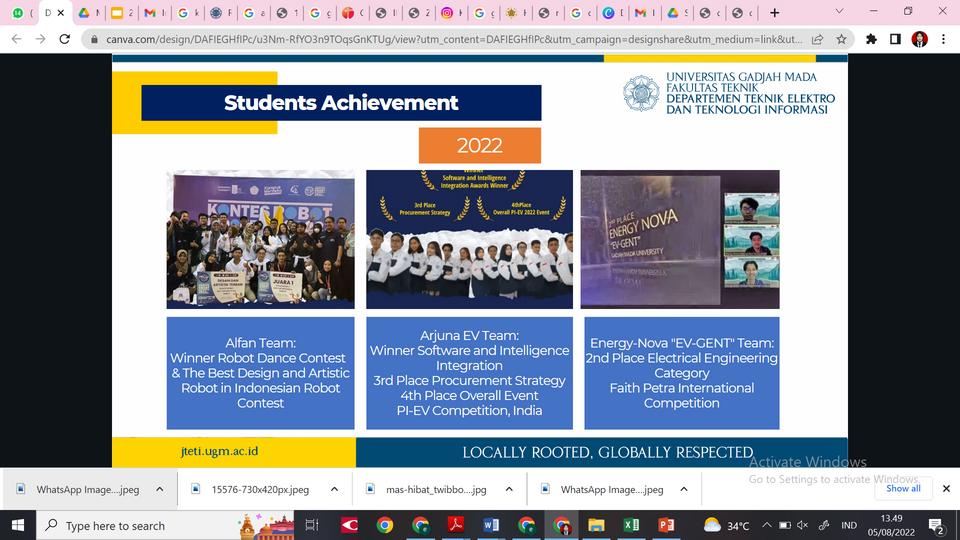Click the Students Achievement title
The width and height of the screenshot is (960, 540).
(x=341, y=103)
